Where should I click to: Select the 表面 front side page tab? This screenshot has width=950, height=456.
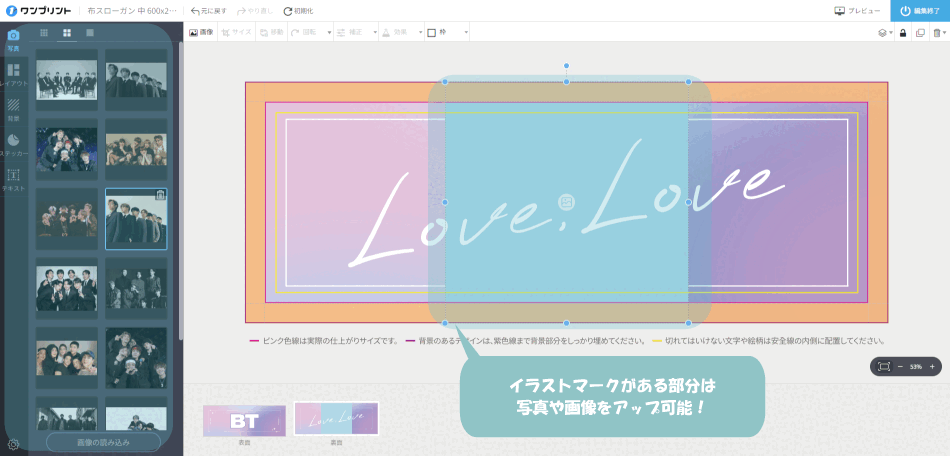point(244,421)
